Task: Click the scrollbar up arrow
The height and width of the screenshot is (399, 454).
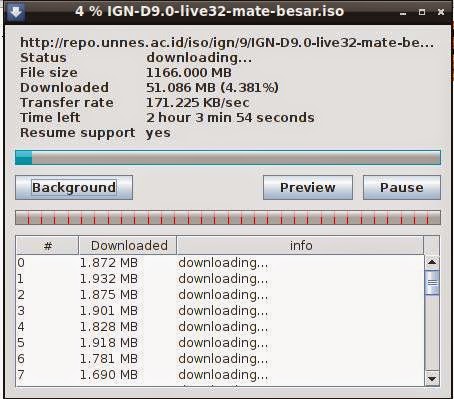Action: click(432, 262)
